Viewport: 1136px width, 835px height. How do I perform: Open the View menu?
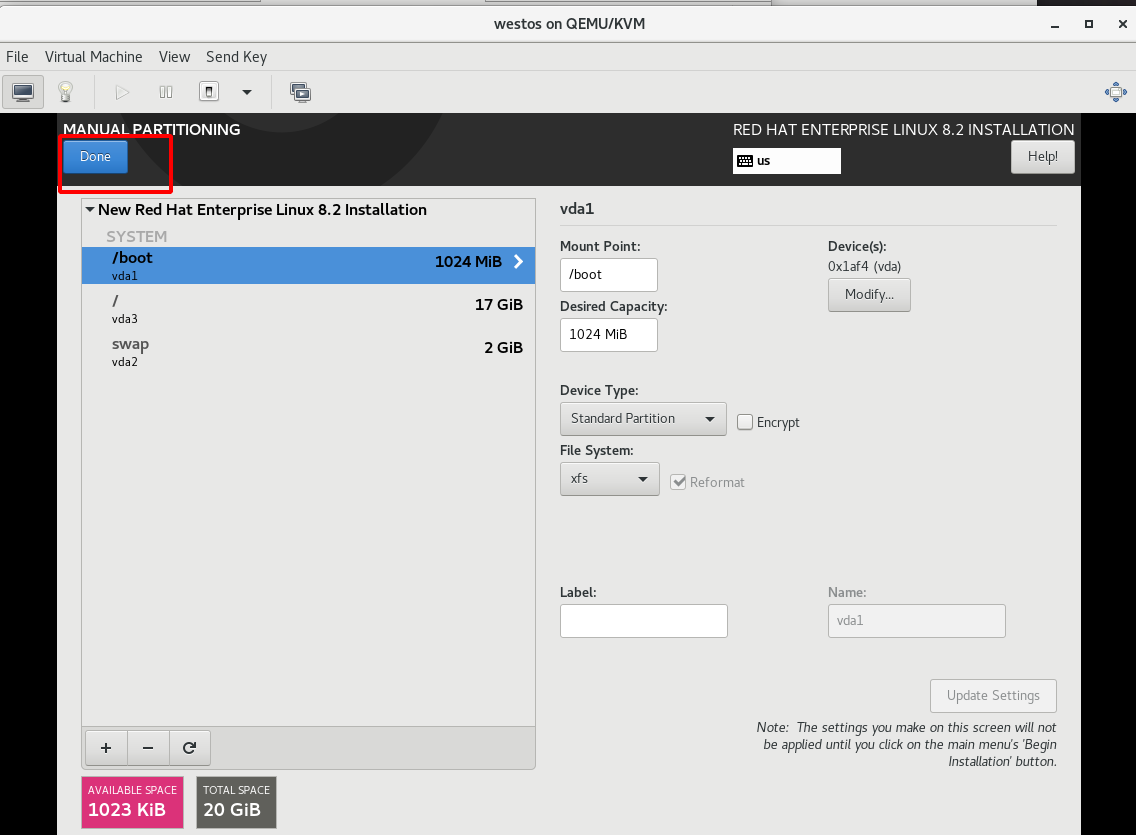pos(175,56)
